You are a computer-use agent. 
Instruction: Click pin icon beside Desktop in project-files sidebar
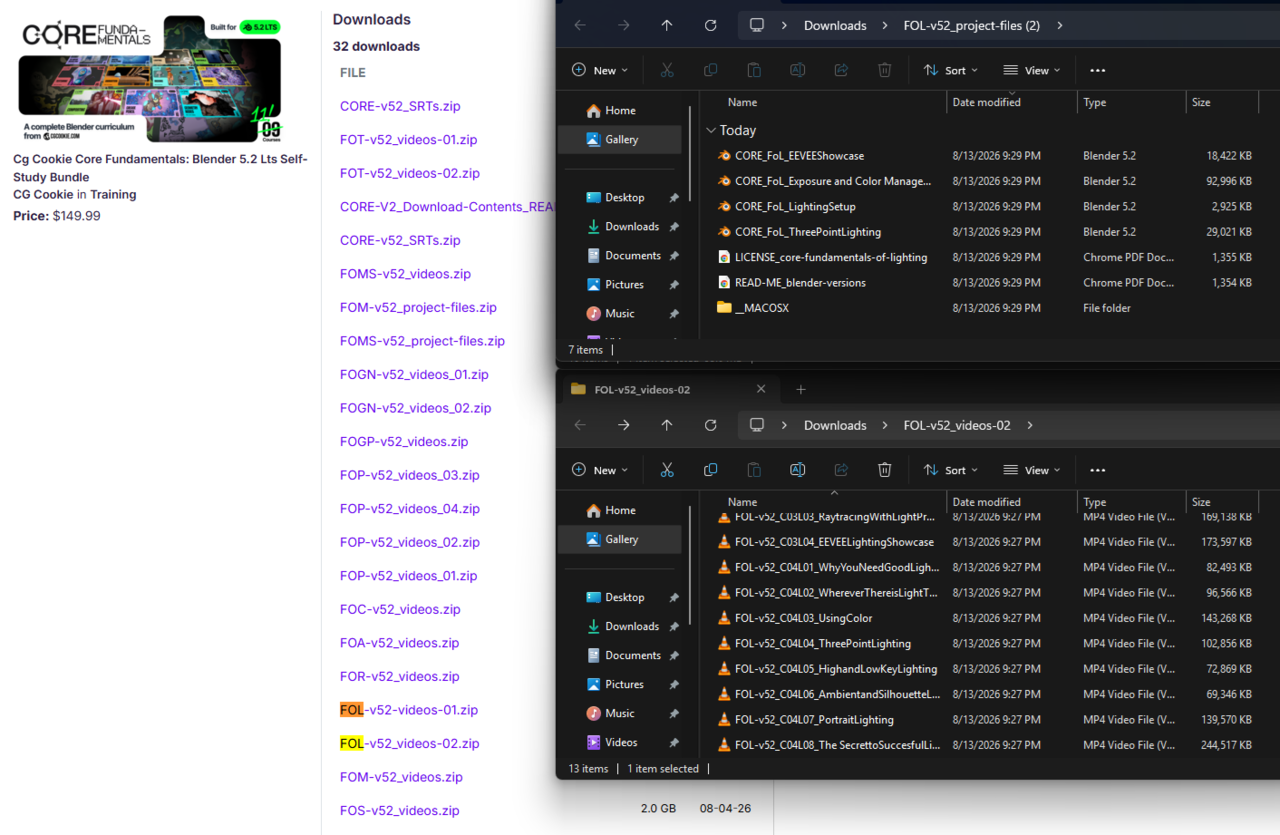(x=674, y=198)
